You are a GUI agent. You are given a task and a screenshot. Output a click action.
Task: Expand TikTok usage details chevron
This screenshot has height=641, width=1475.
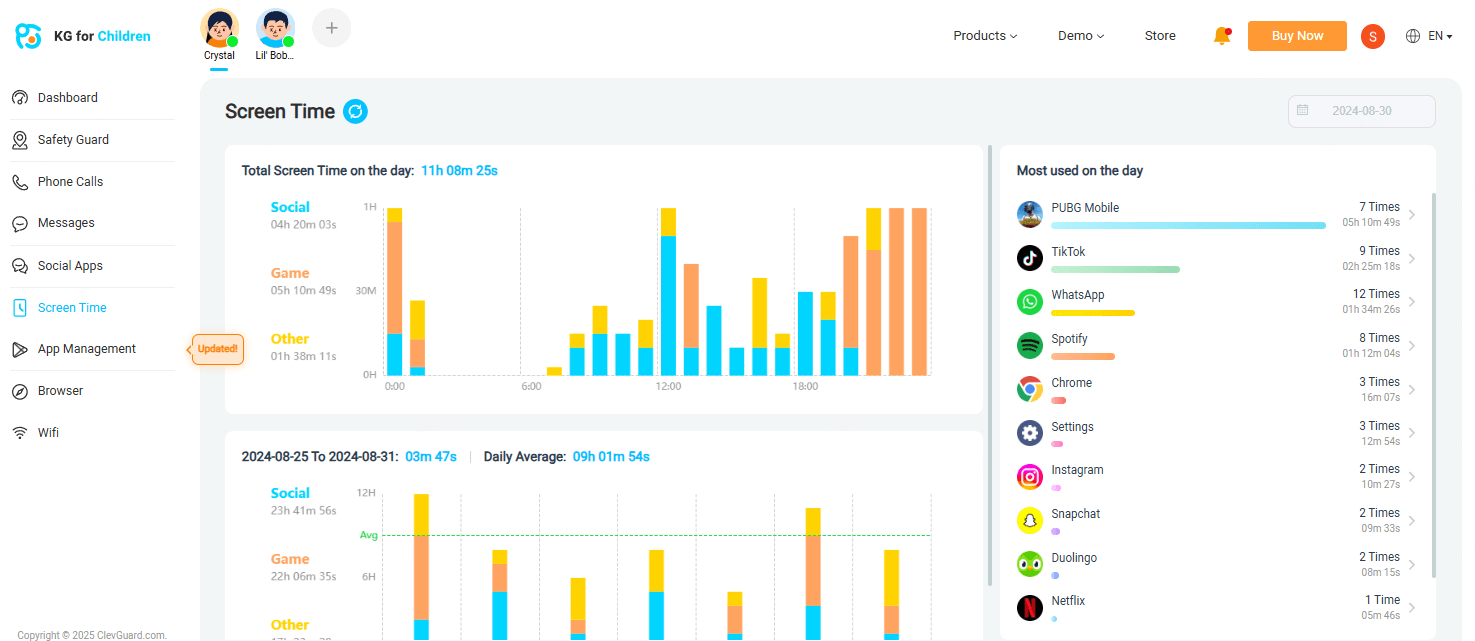(x=1412, y=258)
